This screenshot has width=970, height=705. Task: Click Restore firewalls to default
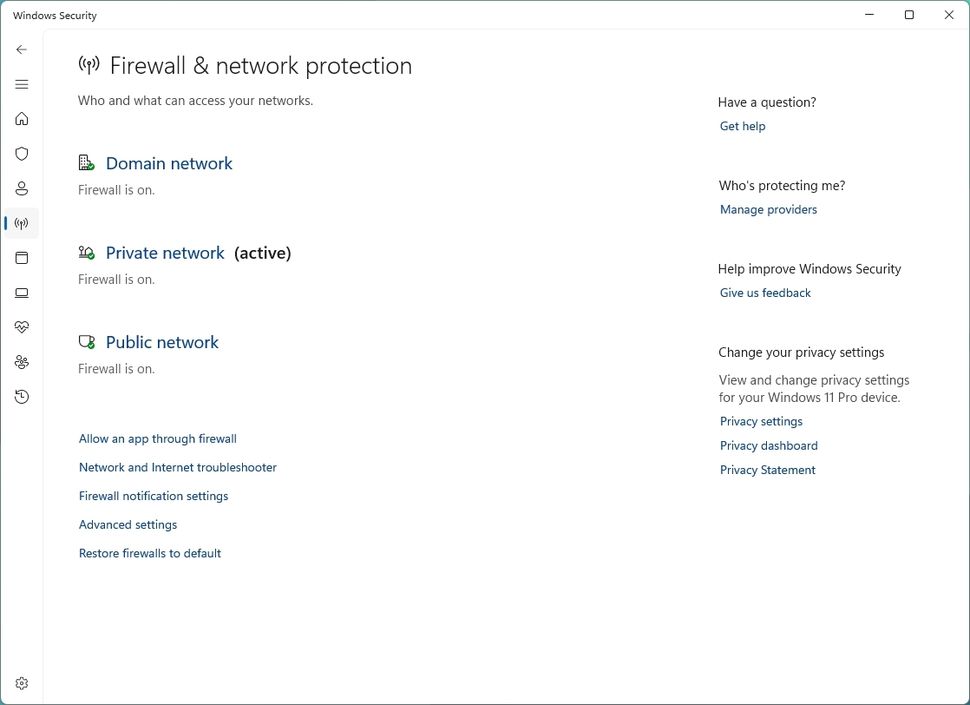pyautogui.click(x=150, y=553)
